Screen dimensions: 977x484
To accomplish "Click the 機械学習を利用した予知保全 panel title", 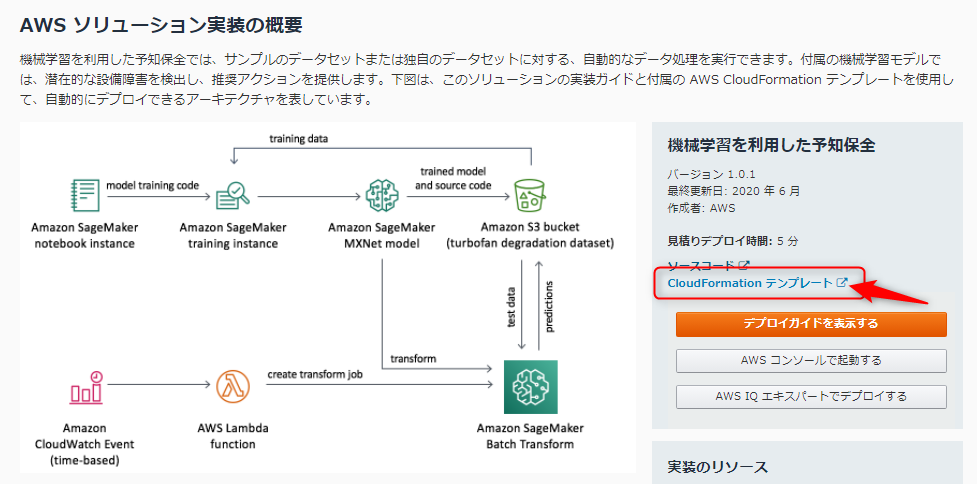I will pos(771,145).
